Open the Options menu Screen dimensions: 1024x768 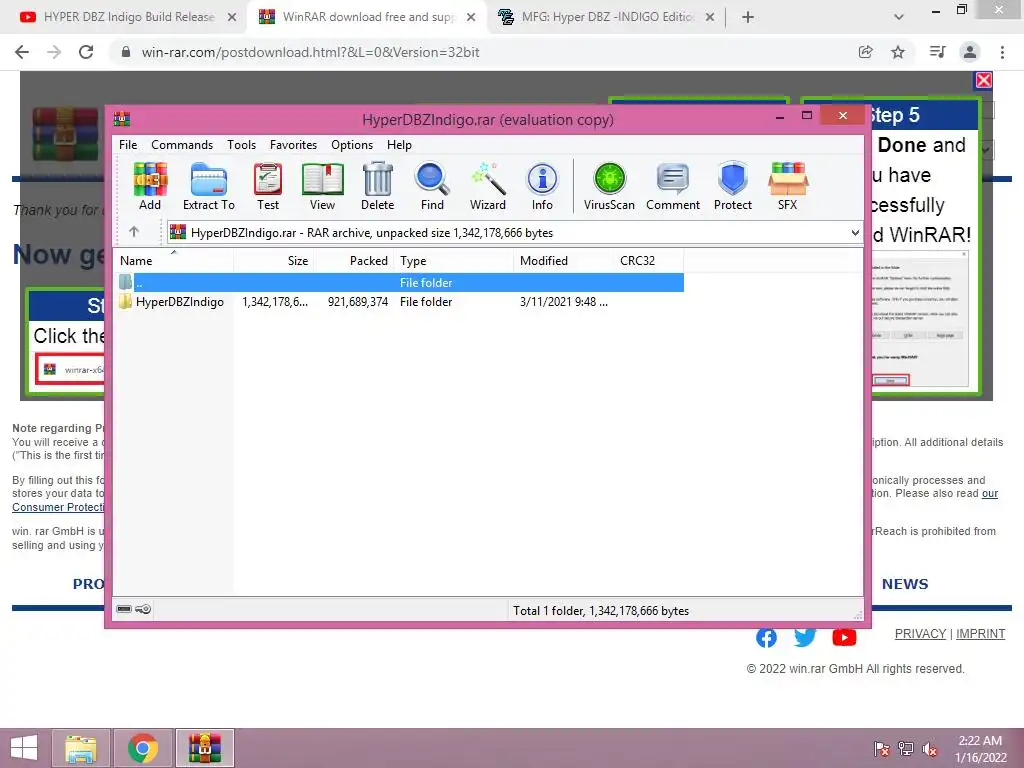352,145
